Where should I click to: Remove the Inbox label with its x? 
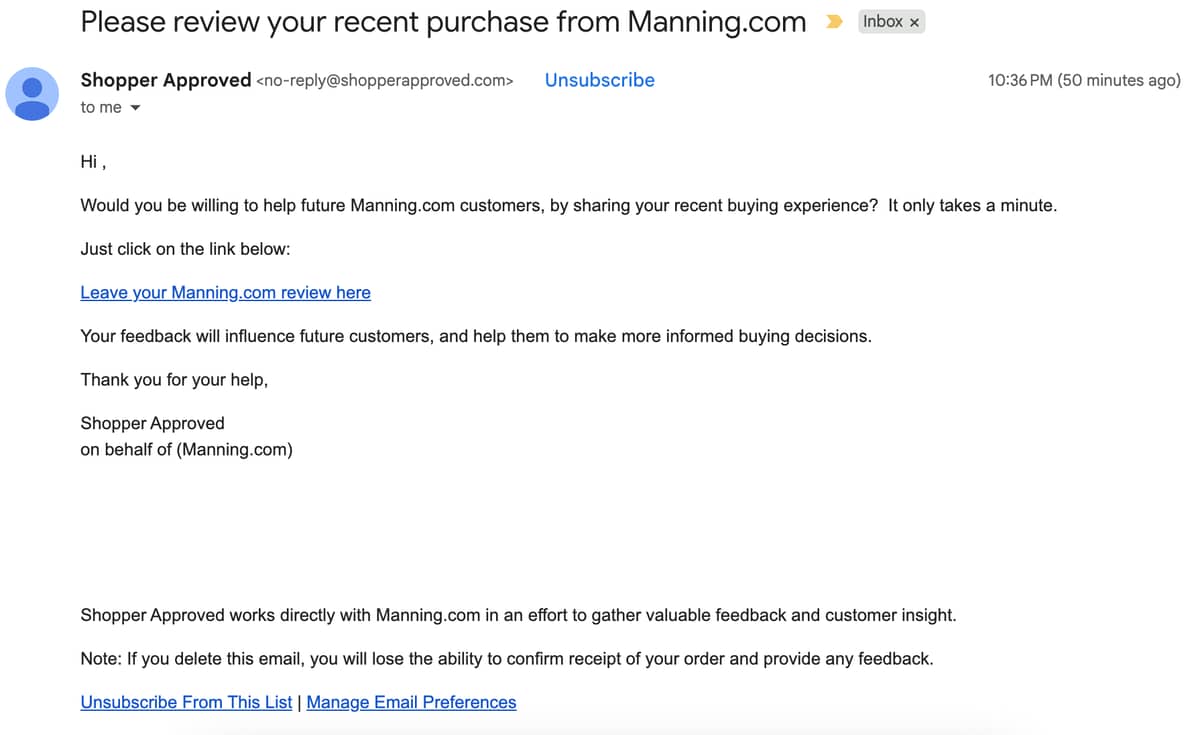click(x=914, y=22)
